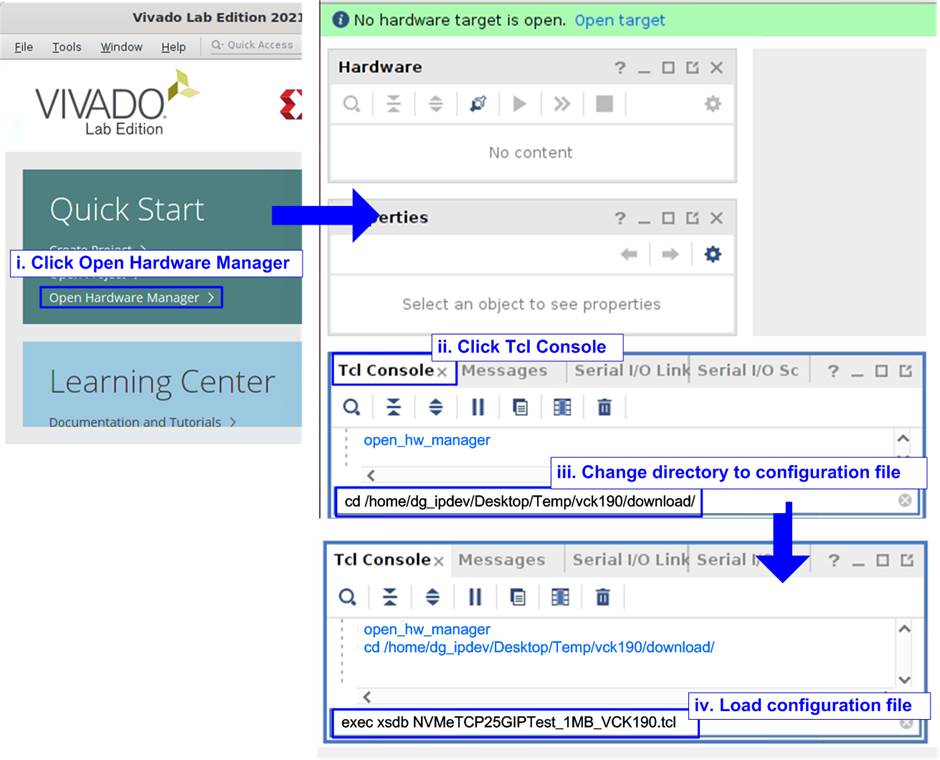
Task: Click the Properties panel settings gear
Action: tap(712, 255)
